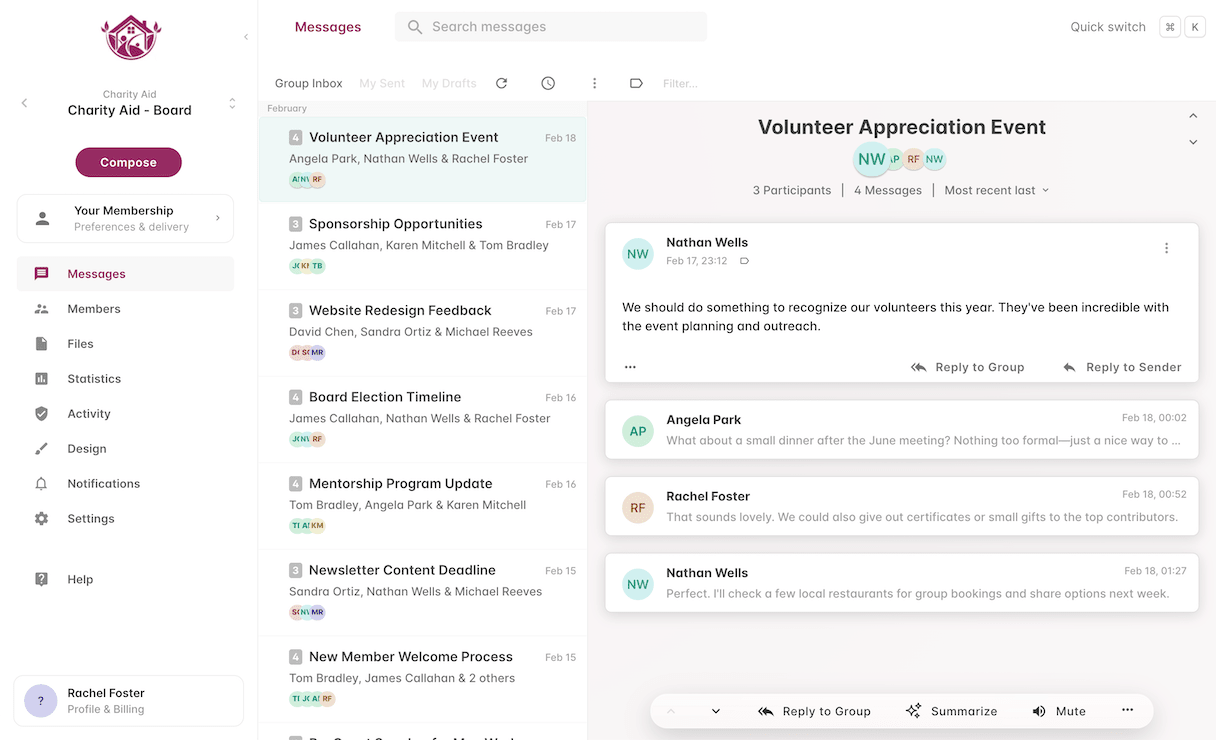The image size is (1216, 740).
Task: Mute the current conversation thread
Action: click(x=1058, y=711)
